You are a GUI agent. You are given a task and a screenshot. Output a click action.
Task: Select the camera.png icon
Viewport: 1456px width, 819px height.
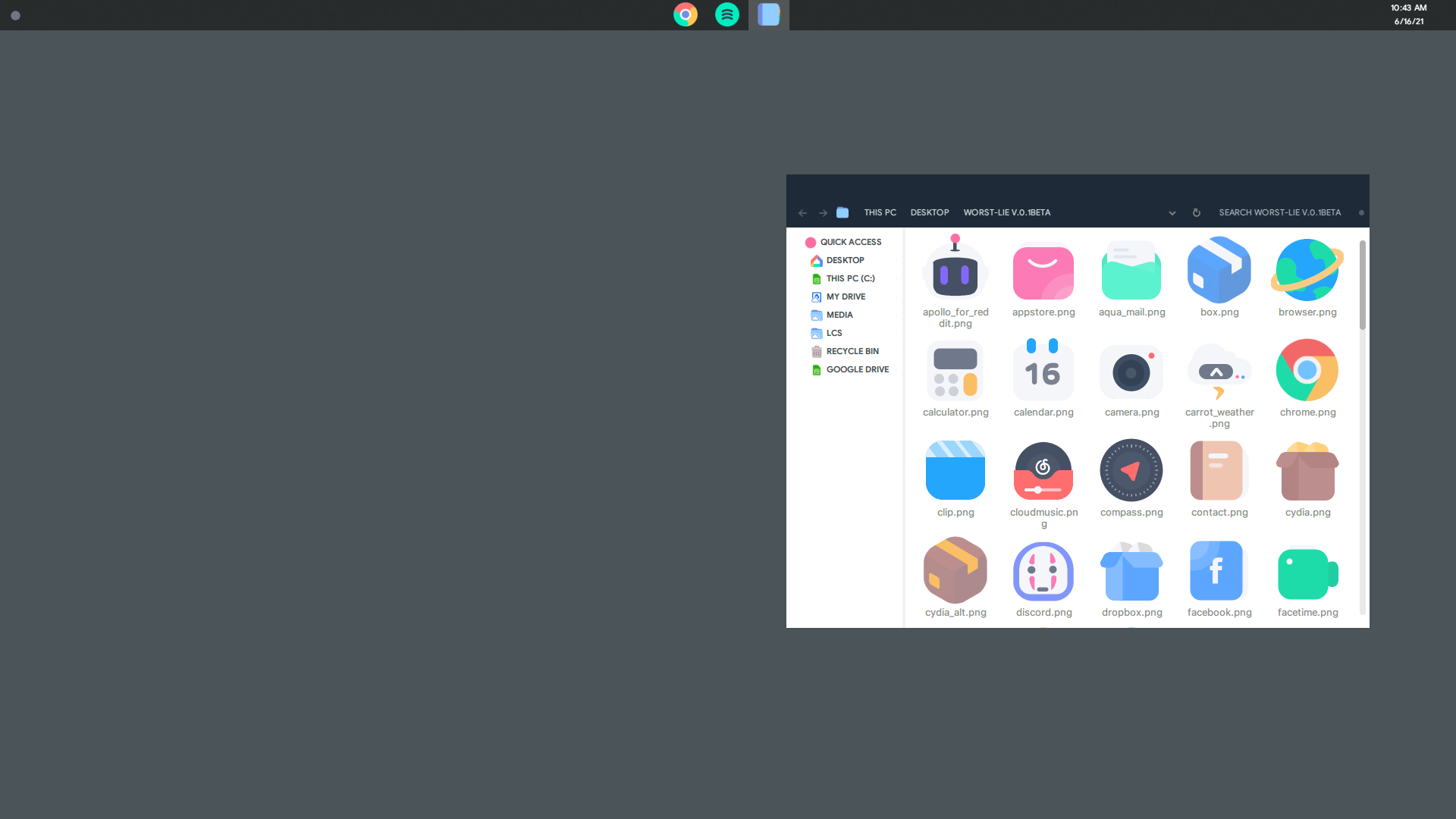click(1131, 372)
